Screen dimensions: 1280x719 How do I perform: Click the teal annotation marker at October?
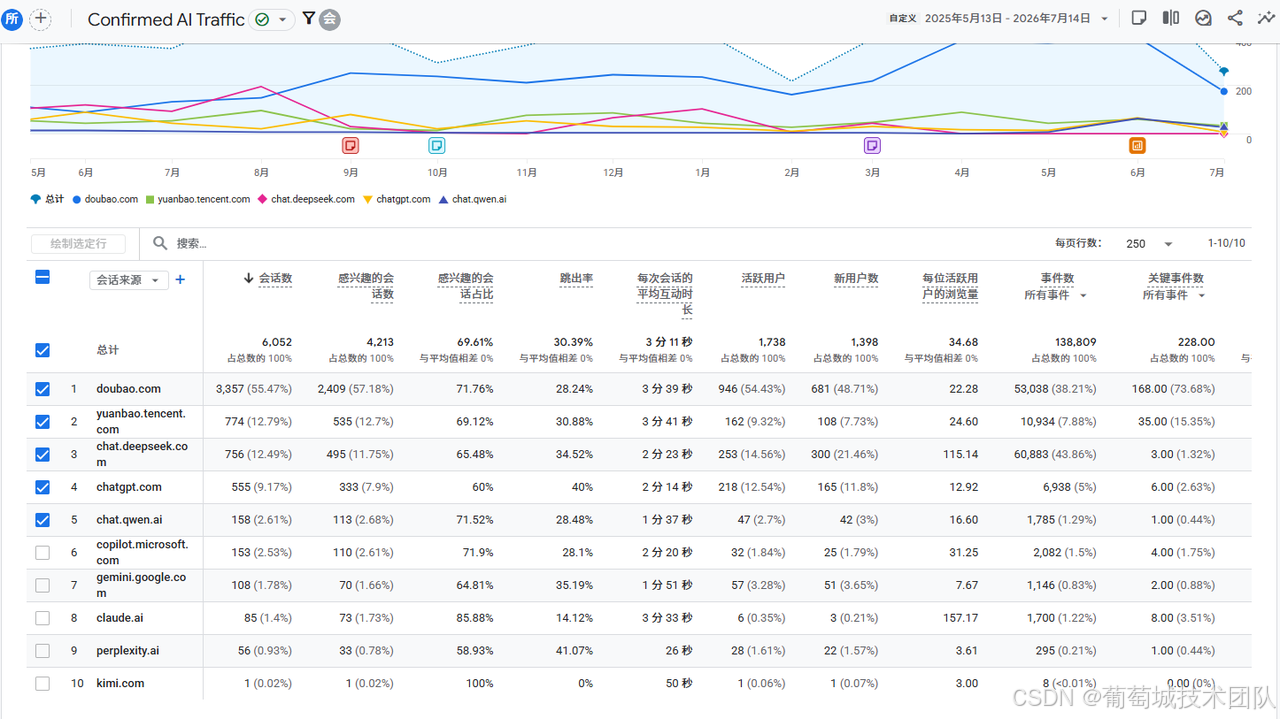437,145
